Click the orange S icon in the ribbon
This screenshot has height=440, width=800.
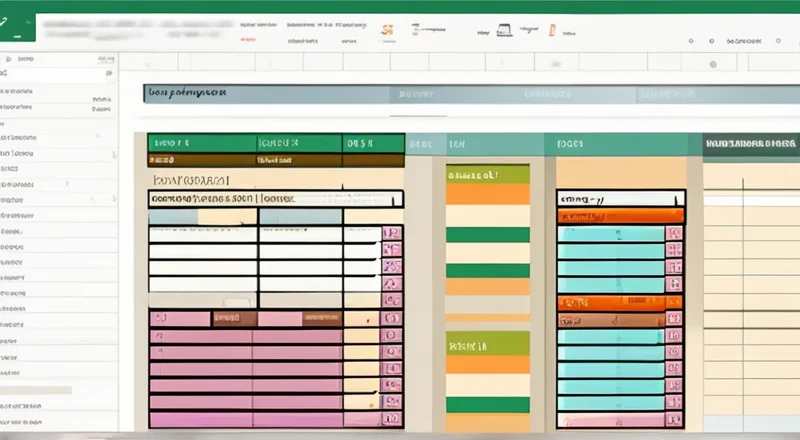388,31
